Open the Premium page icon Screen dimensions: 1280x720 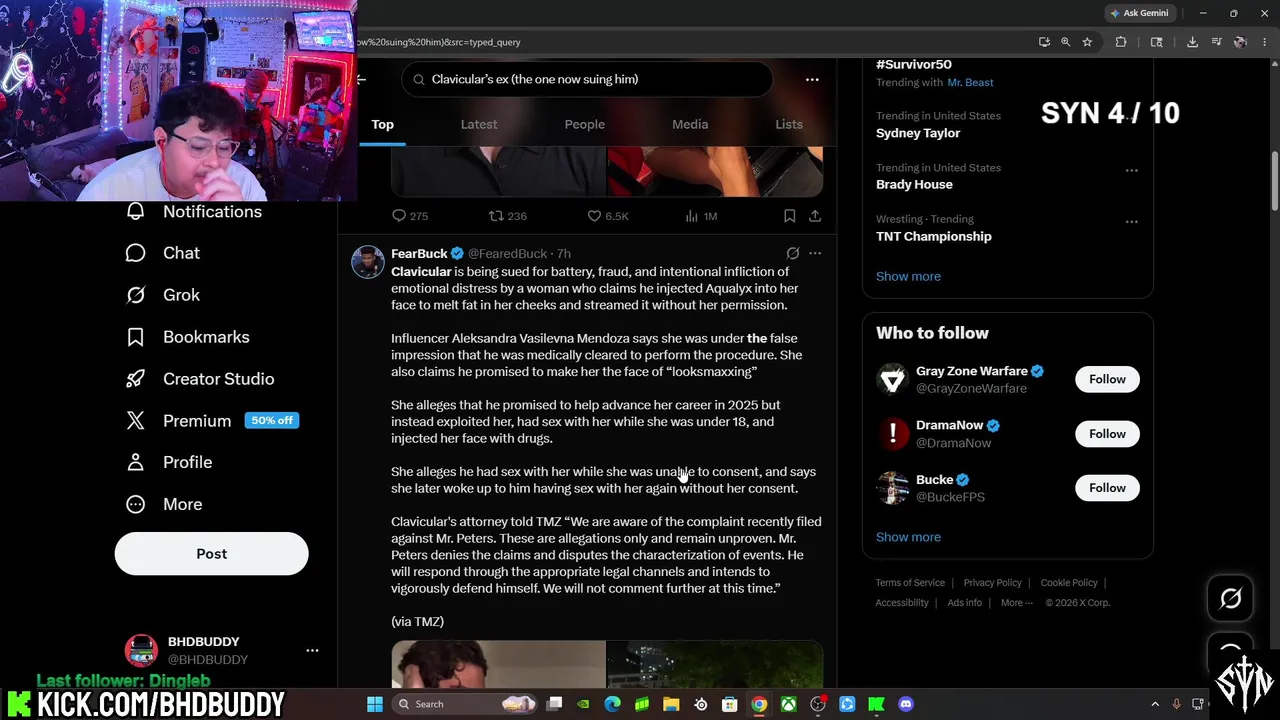pos(136,421)
